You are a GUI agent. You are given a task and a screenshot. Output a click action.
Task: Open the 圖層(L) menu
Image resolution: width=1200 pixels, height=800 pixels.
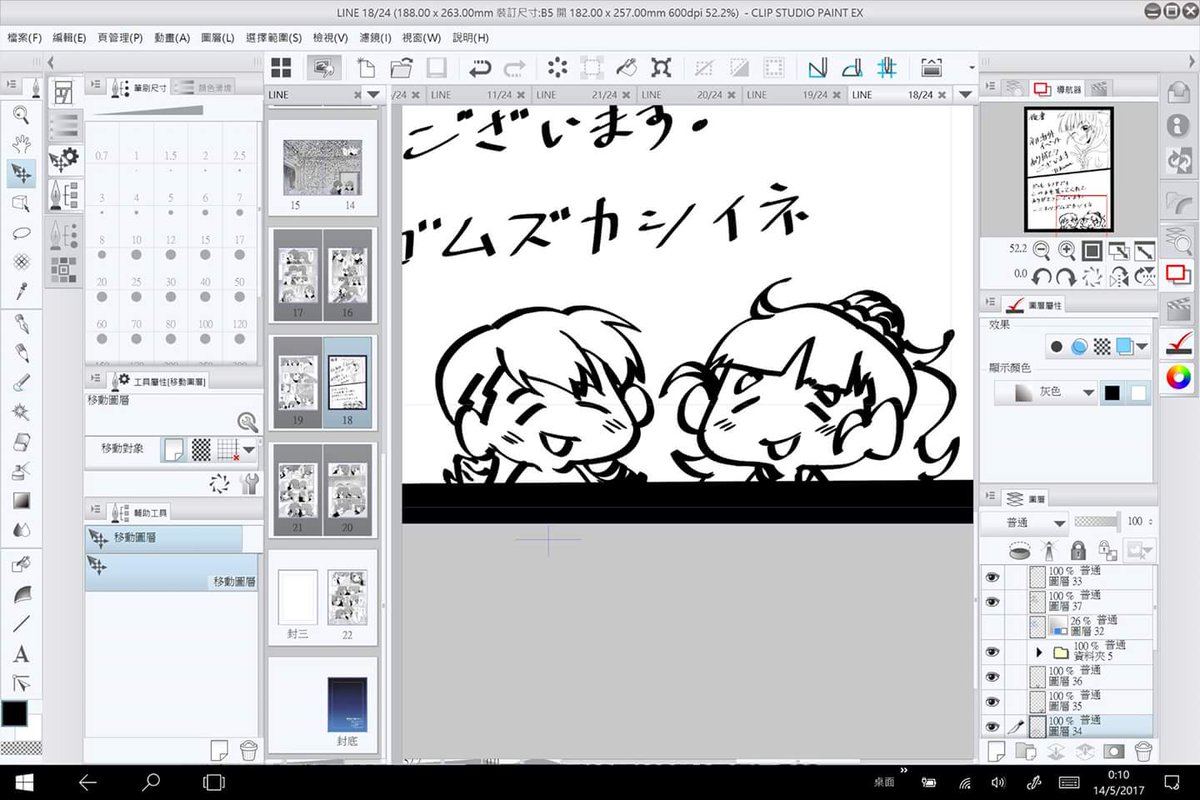click(217, 37)
